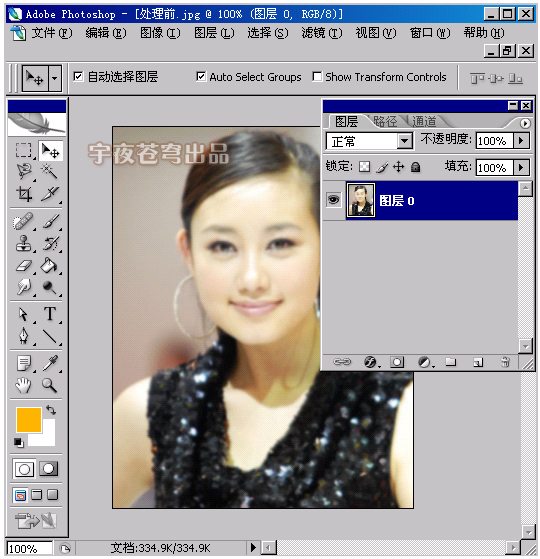Viewport: 540px width, 559px height.
Task: Click white background color swatch
Action: [x=48, y=438]
